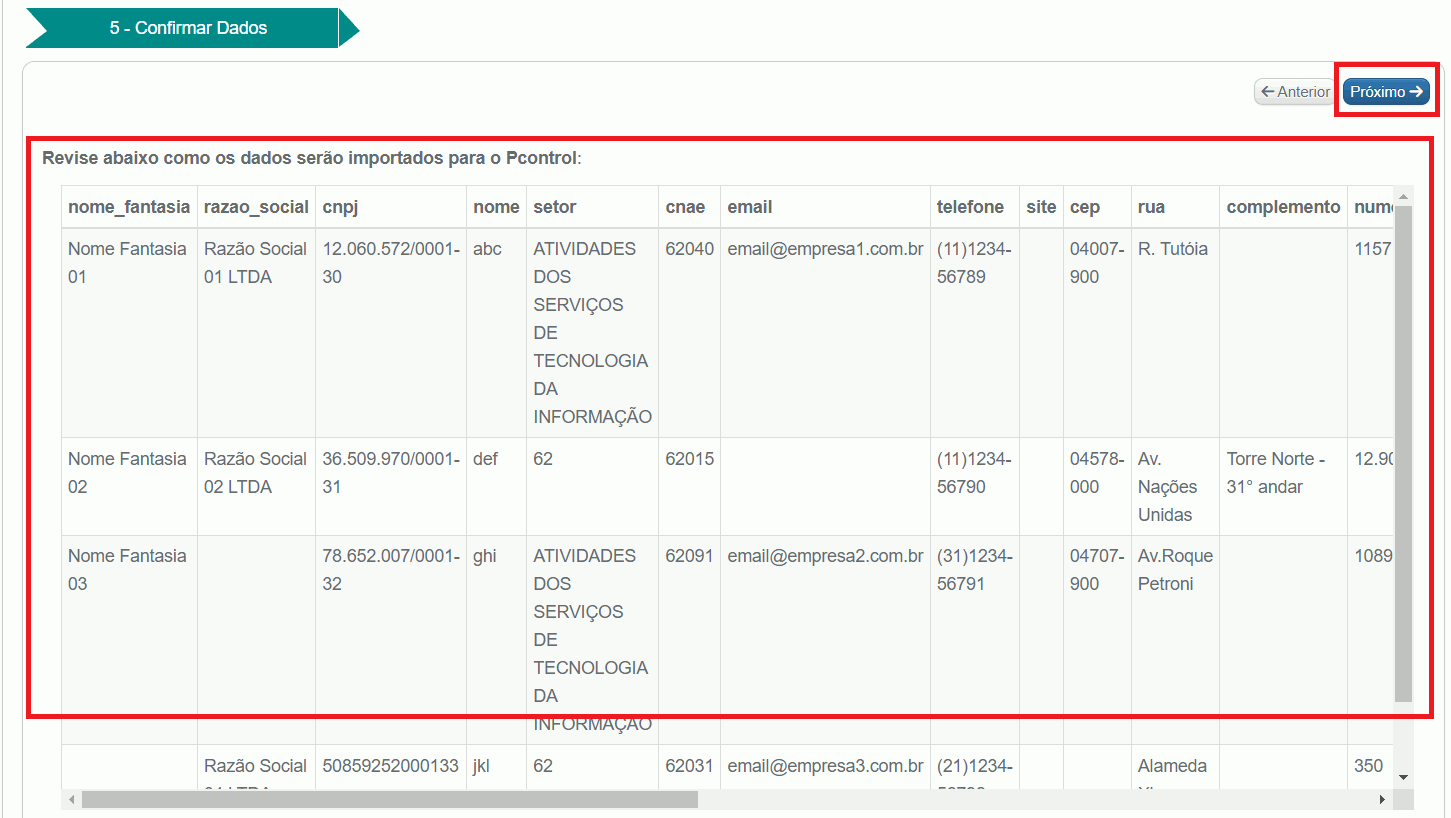Click the setor '62' cell of Nome Fantasia 02

(592, 486)
